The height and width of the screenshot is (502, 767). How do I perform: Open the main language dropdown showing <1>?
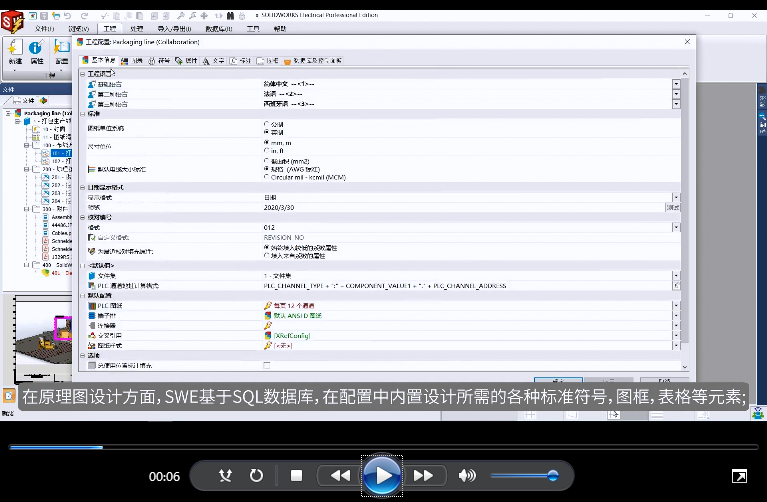click(676, 84)
